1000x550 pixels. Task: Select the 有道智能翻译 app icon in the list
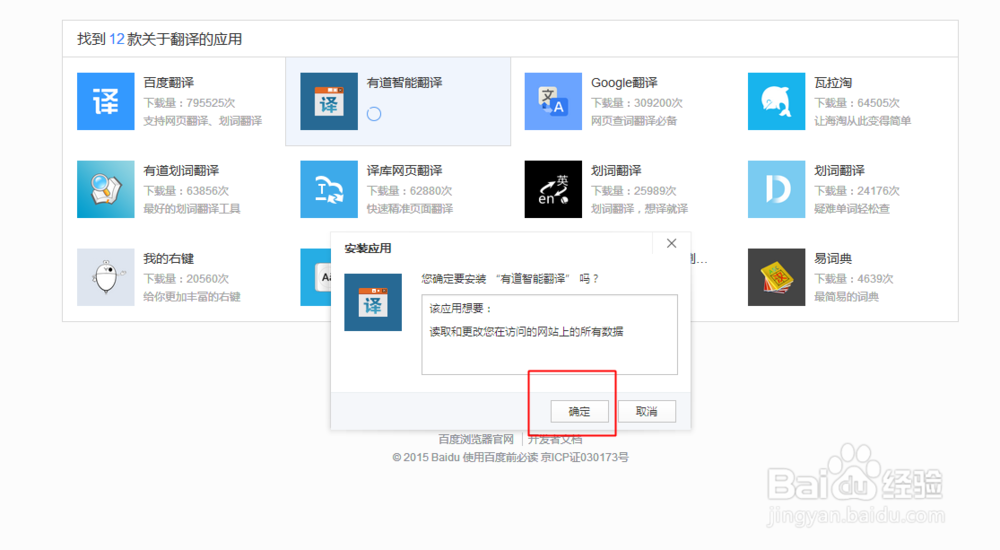(329, 101)
